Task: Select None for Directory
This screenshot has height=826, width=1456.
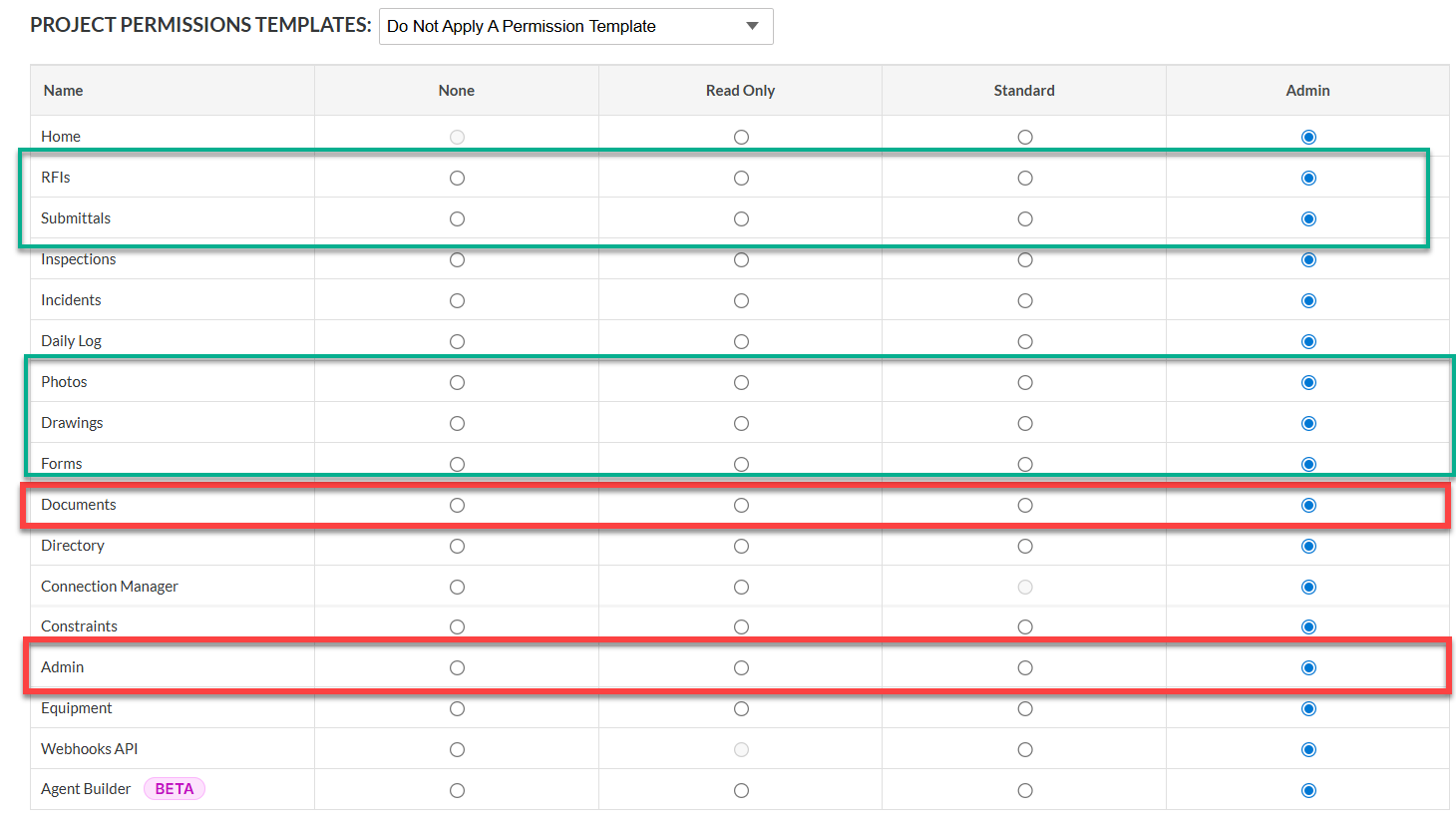Action: point(457,547)
